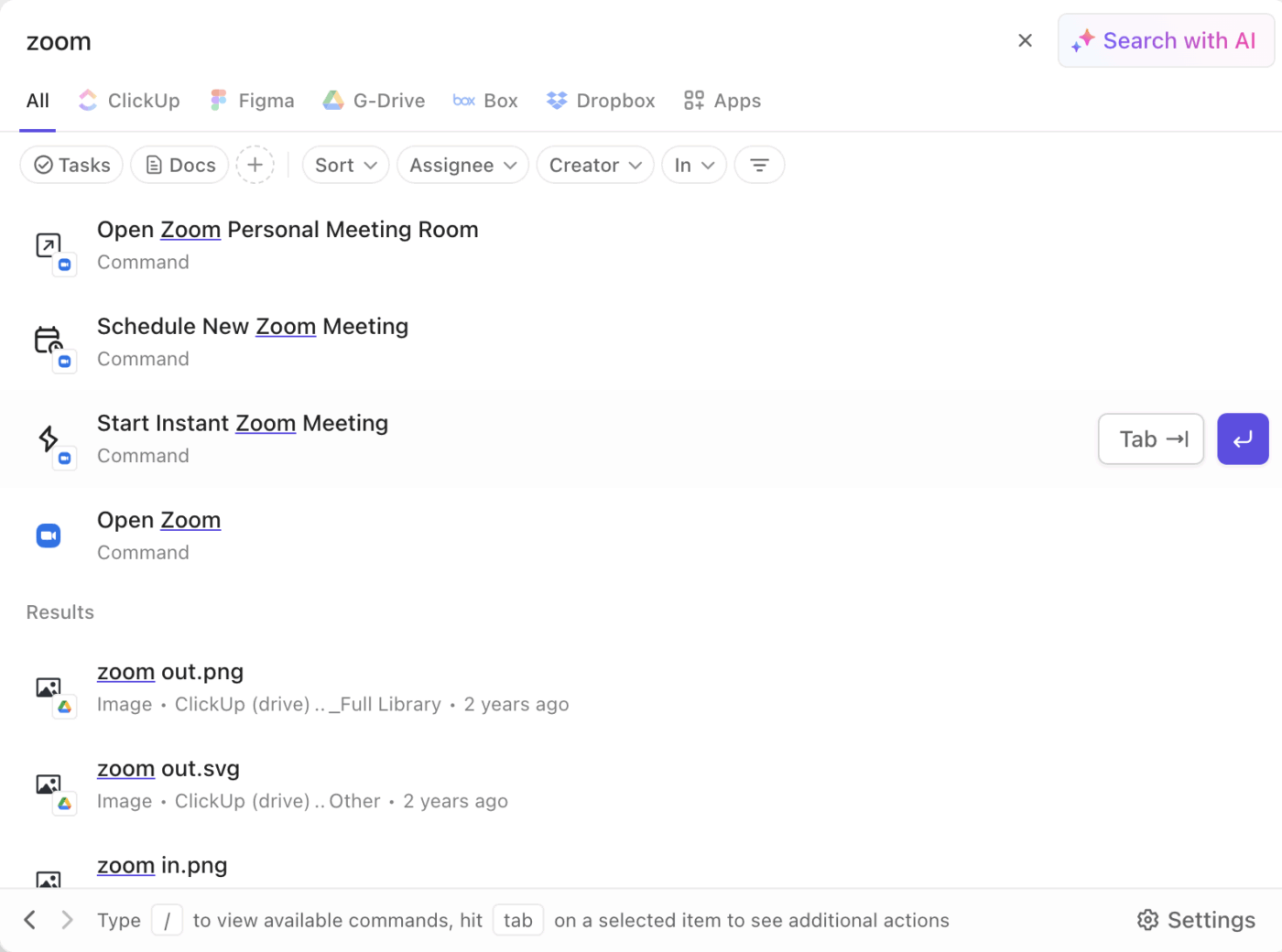Click the image thumbnail icon for zoom in.png
1282x952 pixels.
(x=48, y=881)
